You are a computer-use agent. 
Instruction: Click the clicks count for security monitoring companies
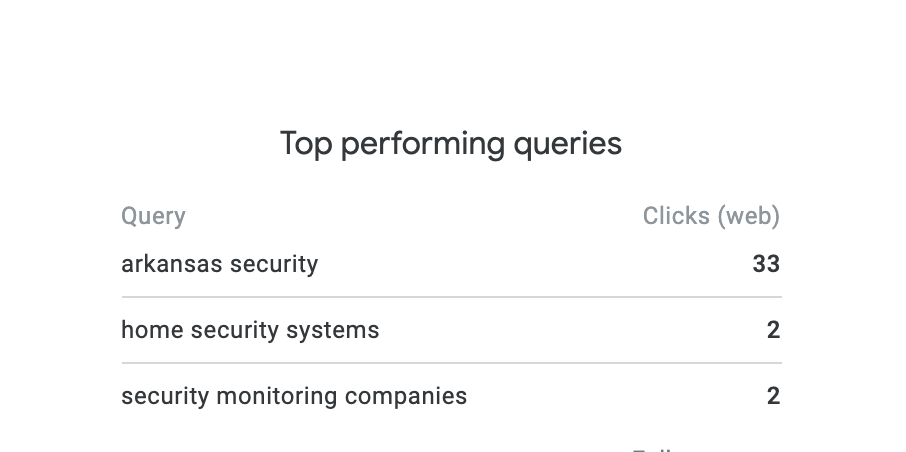(773, 396)
